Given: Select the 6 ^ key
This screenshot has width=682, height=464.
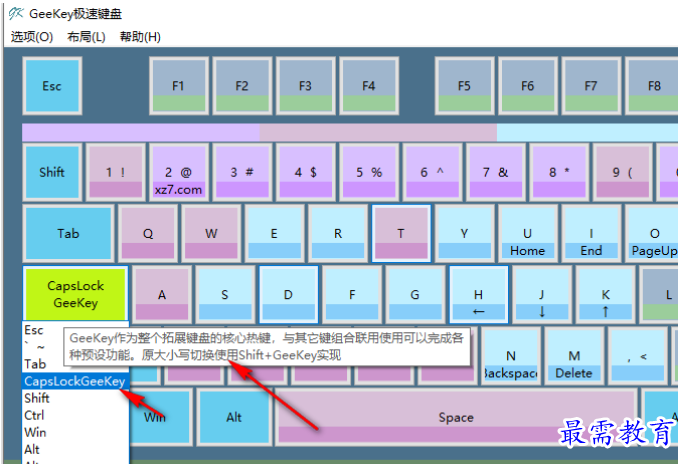Looking at the screenshot, I should pyautogui.click(x=432, y=172).
